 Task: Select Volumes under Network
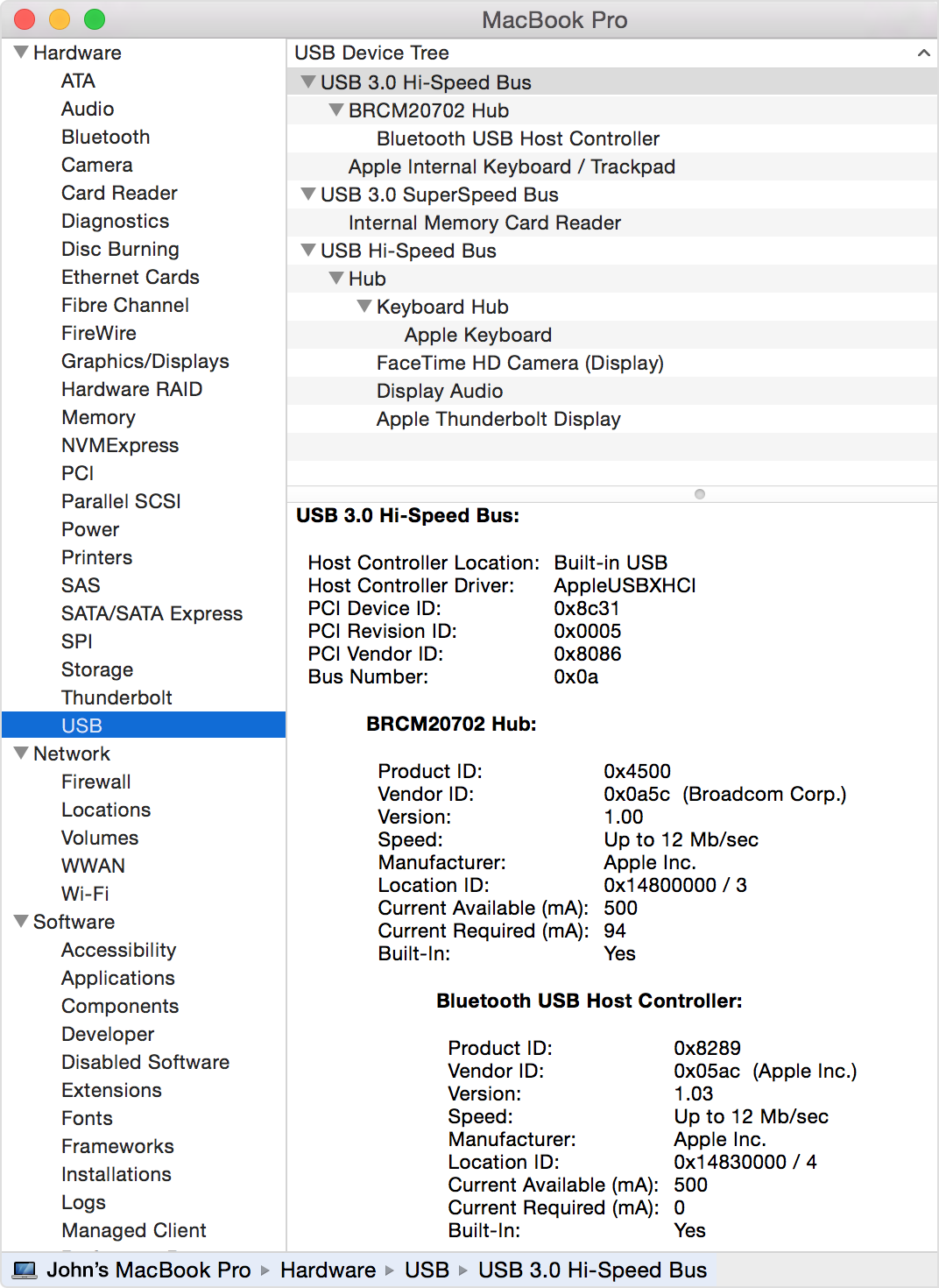coord(100,839)
